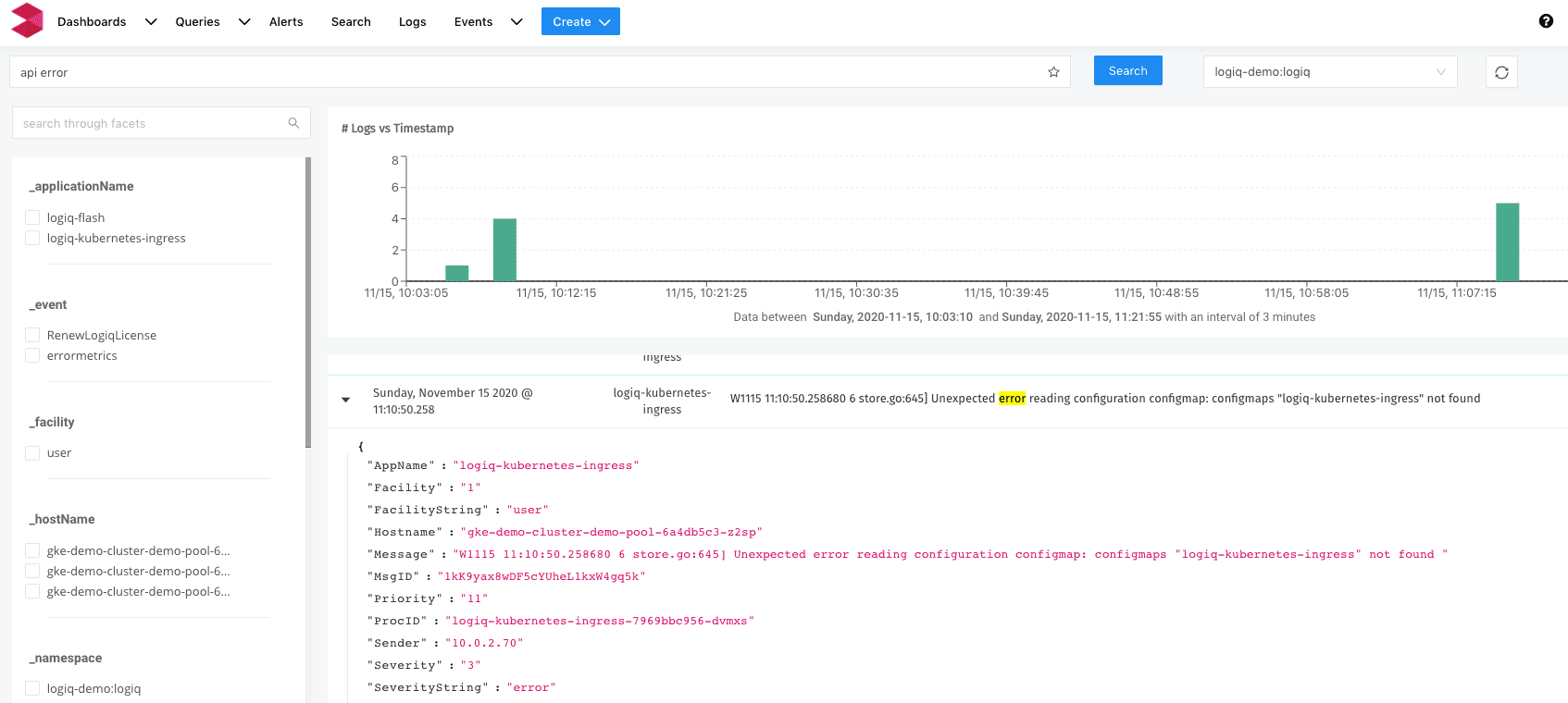This screenshot has width=1568, height=703.
Task: Click the _event facet heading
Action: tap(48, 304)
